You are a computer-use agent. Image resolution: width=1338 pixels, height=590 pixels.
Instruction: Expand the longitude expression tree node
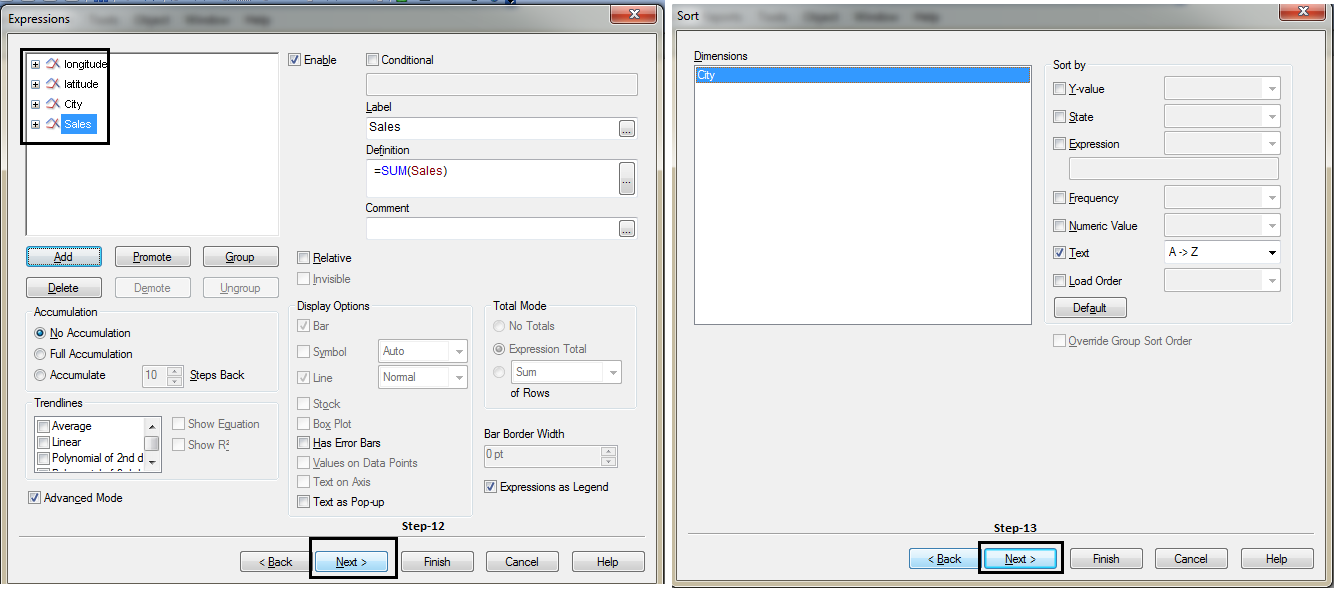point(35,64)
